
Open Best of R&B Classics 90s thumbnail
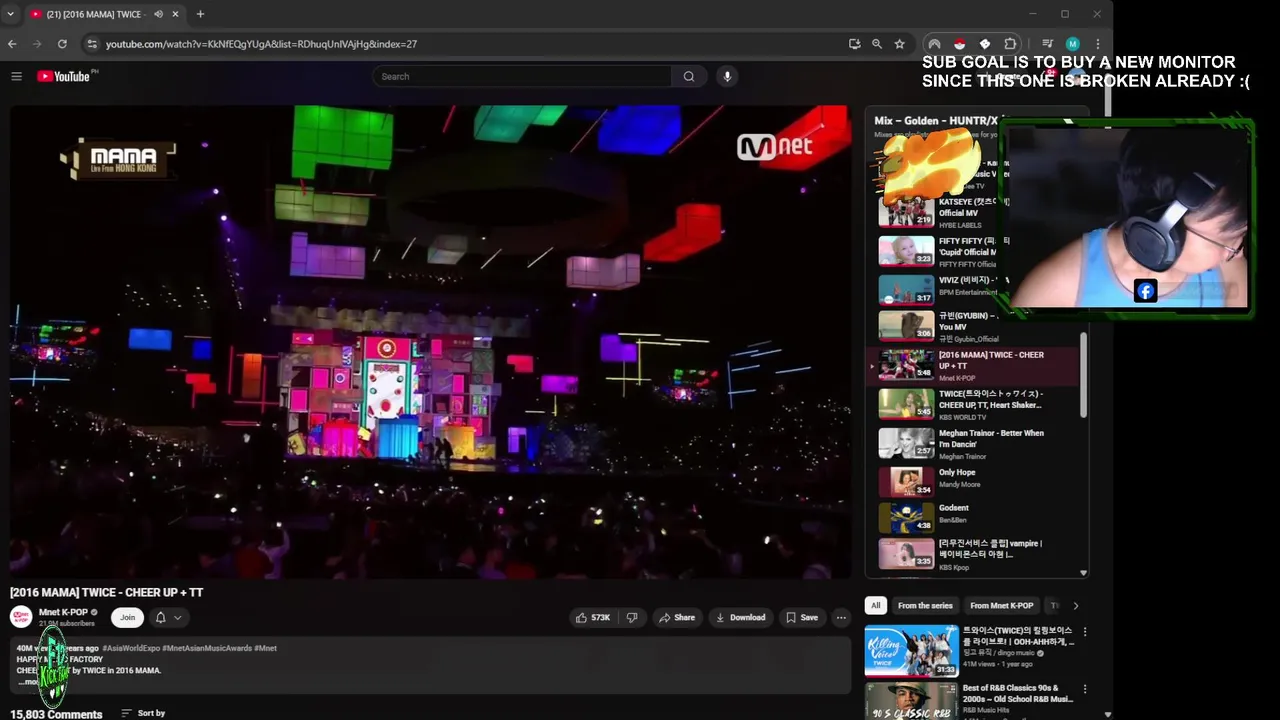[911, 702]
